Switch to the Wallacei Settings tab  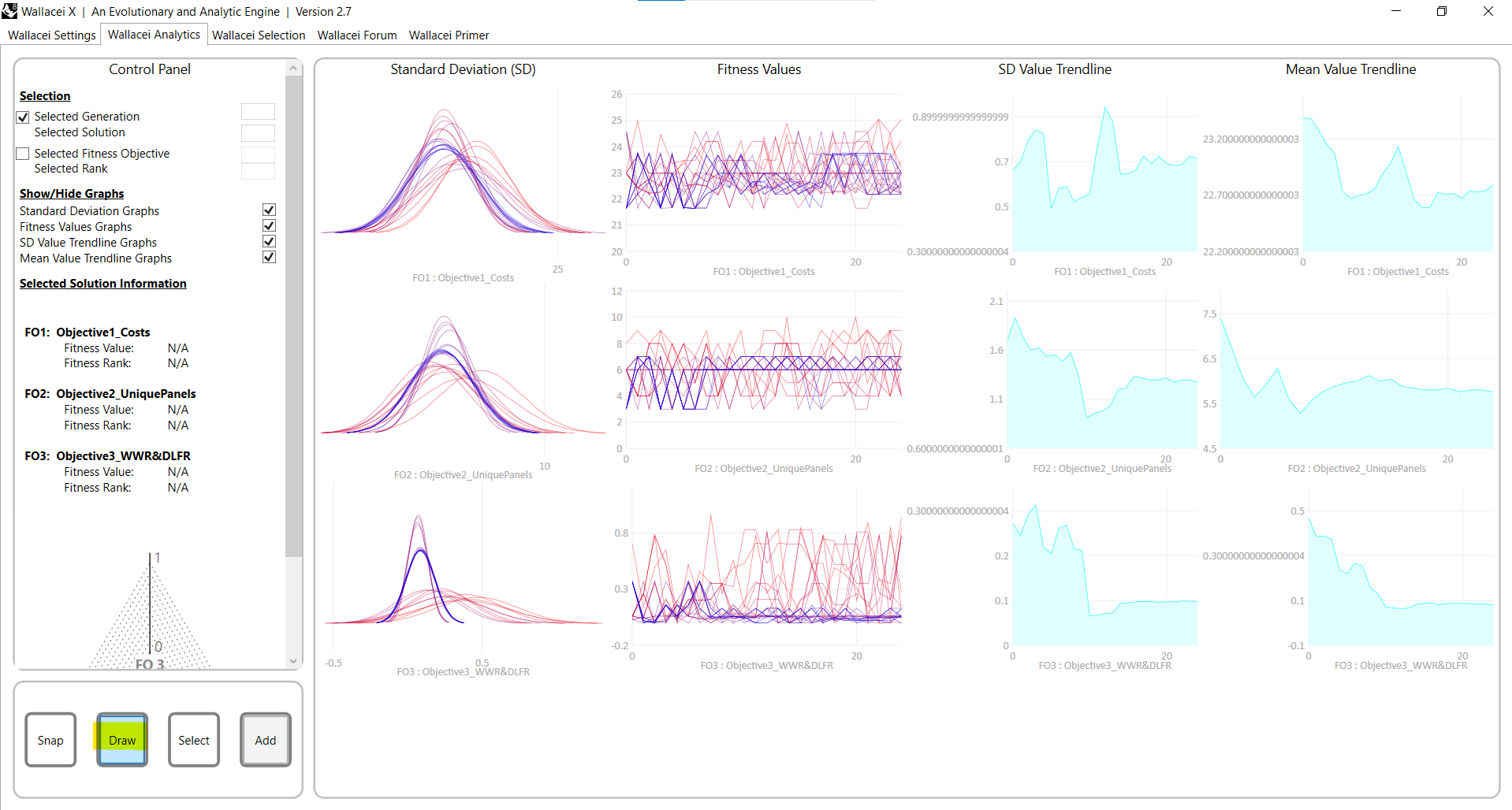[x=50, y=35]
